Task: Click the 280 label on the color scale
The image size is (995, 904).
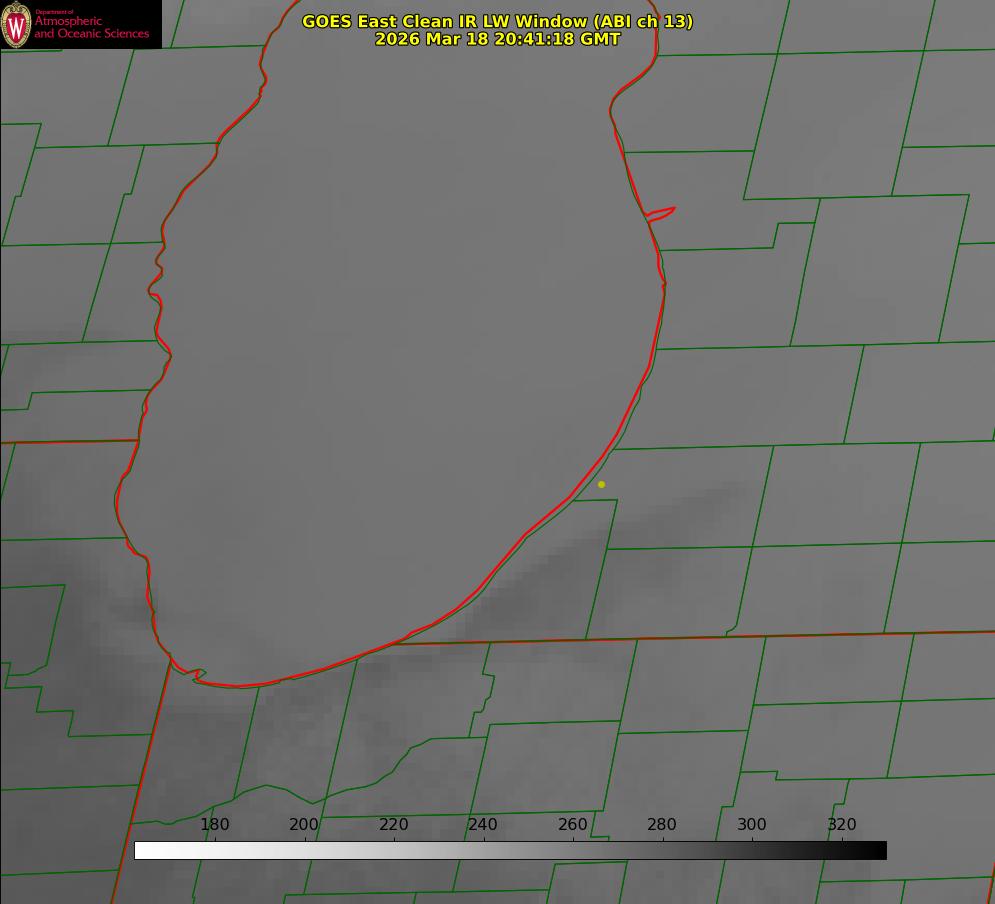Action: tap(662, 825)
